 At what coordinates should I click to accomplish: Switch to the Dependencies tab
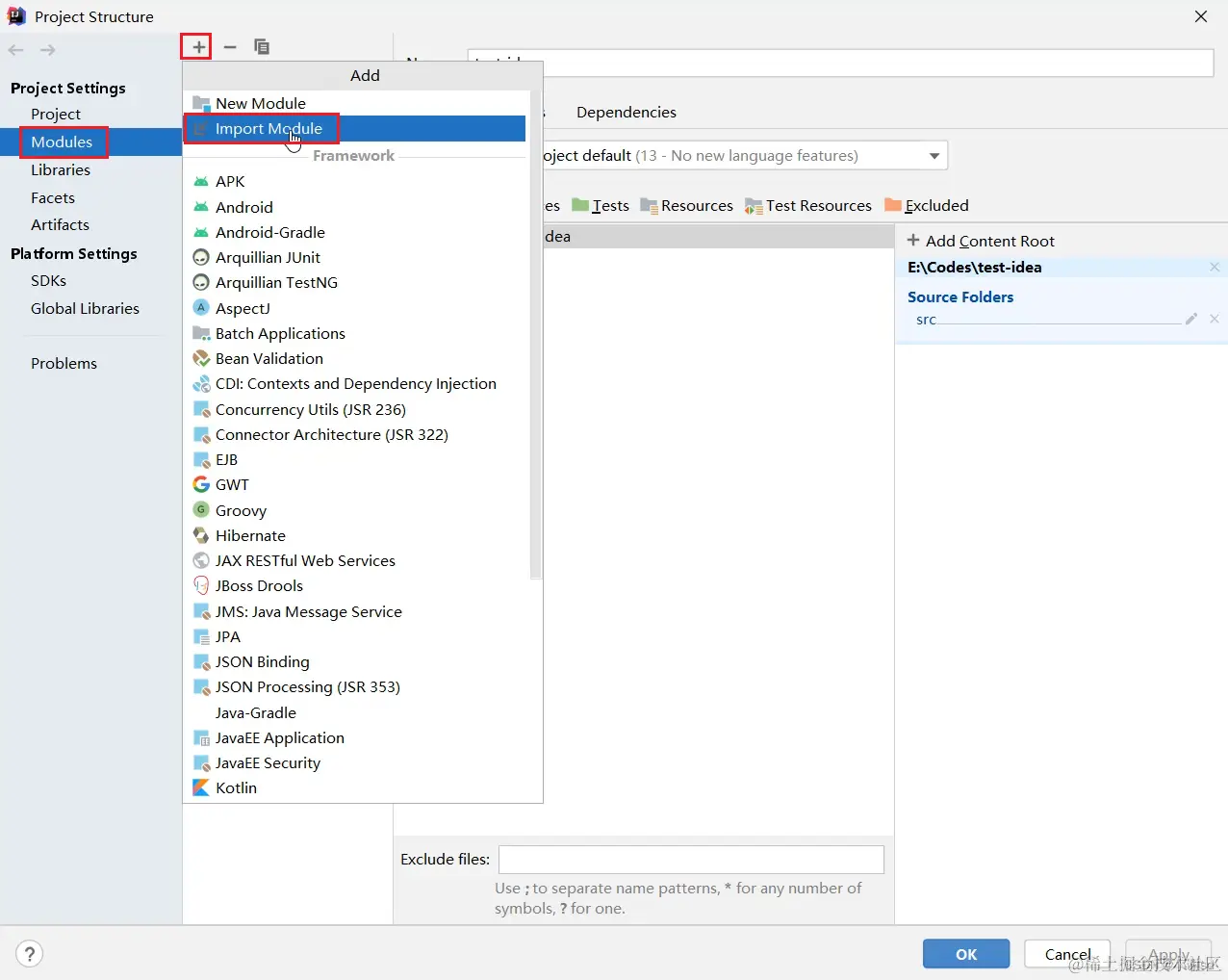click(627, 112)
